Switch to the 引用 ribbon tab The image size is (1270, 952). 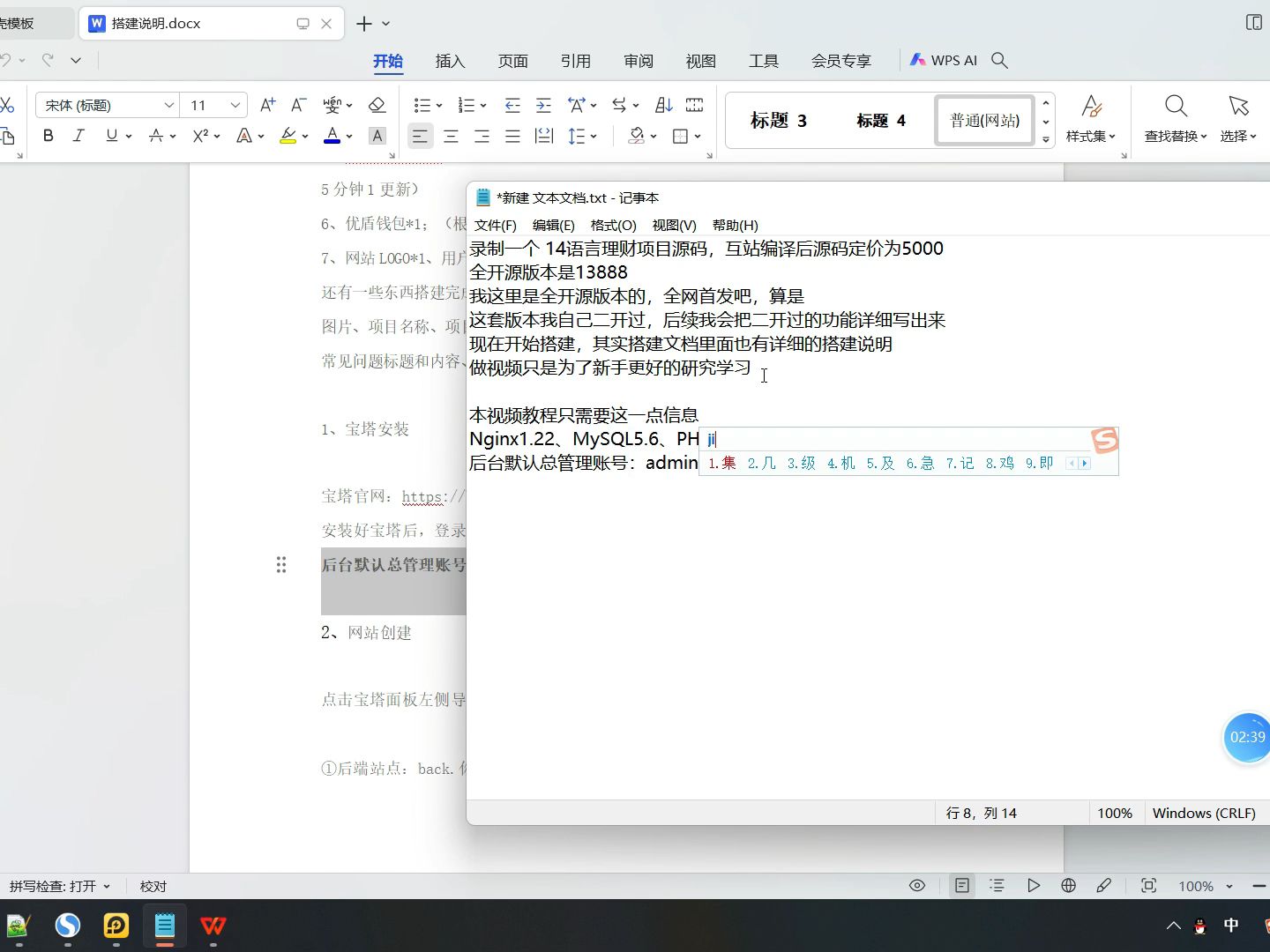(575, 61)
